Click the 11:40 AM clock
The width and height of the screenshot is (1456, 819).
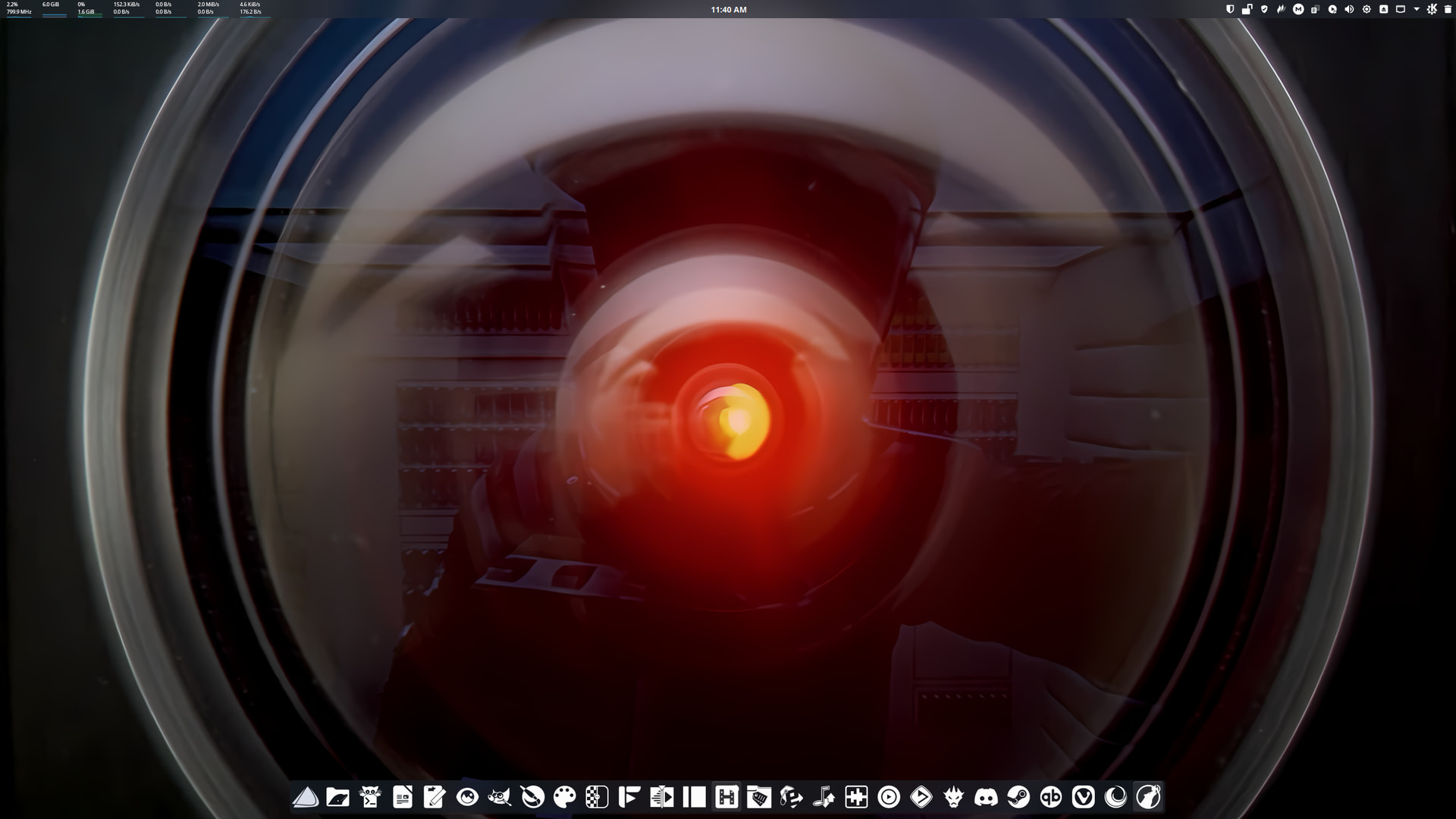coord(729,10)
